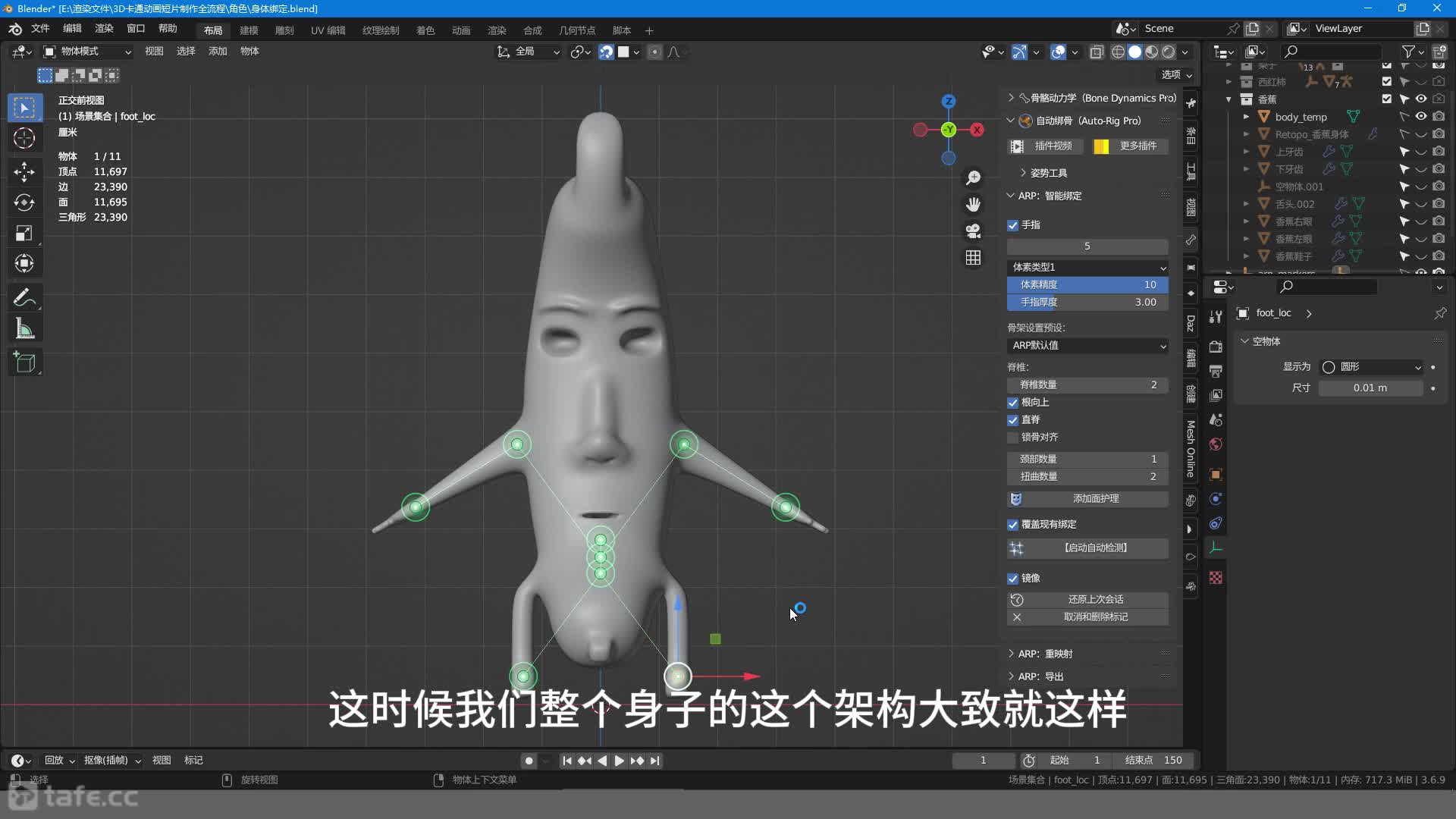Open World properties tab icon
Image resolution: width=1456 pixels, height=819 pixels.
click(1216, 444)
